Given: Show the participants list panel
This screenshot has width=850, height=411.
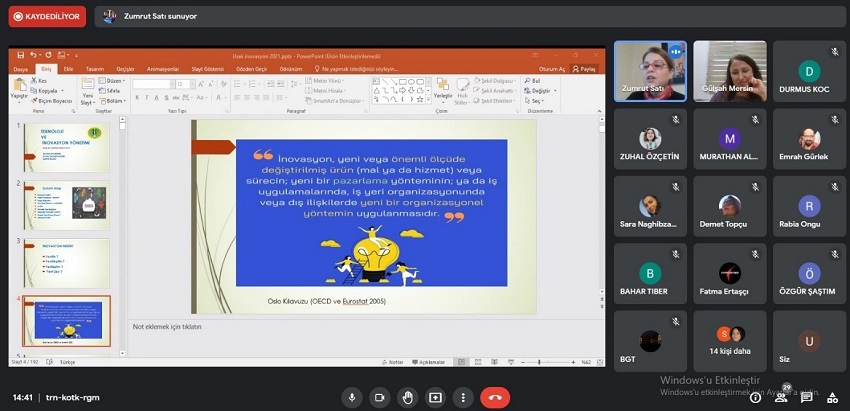Looking at the screenshot, I should [781, 398].
